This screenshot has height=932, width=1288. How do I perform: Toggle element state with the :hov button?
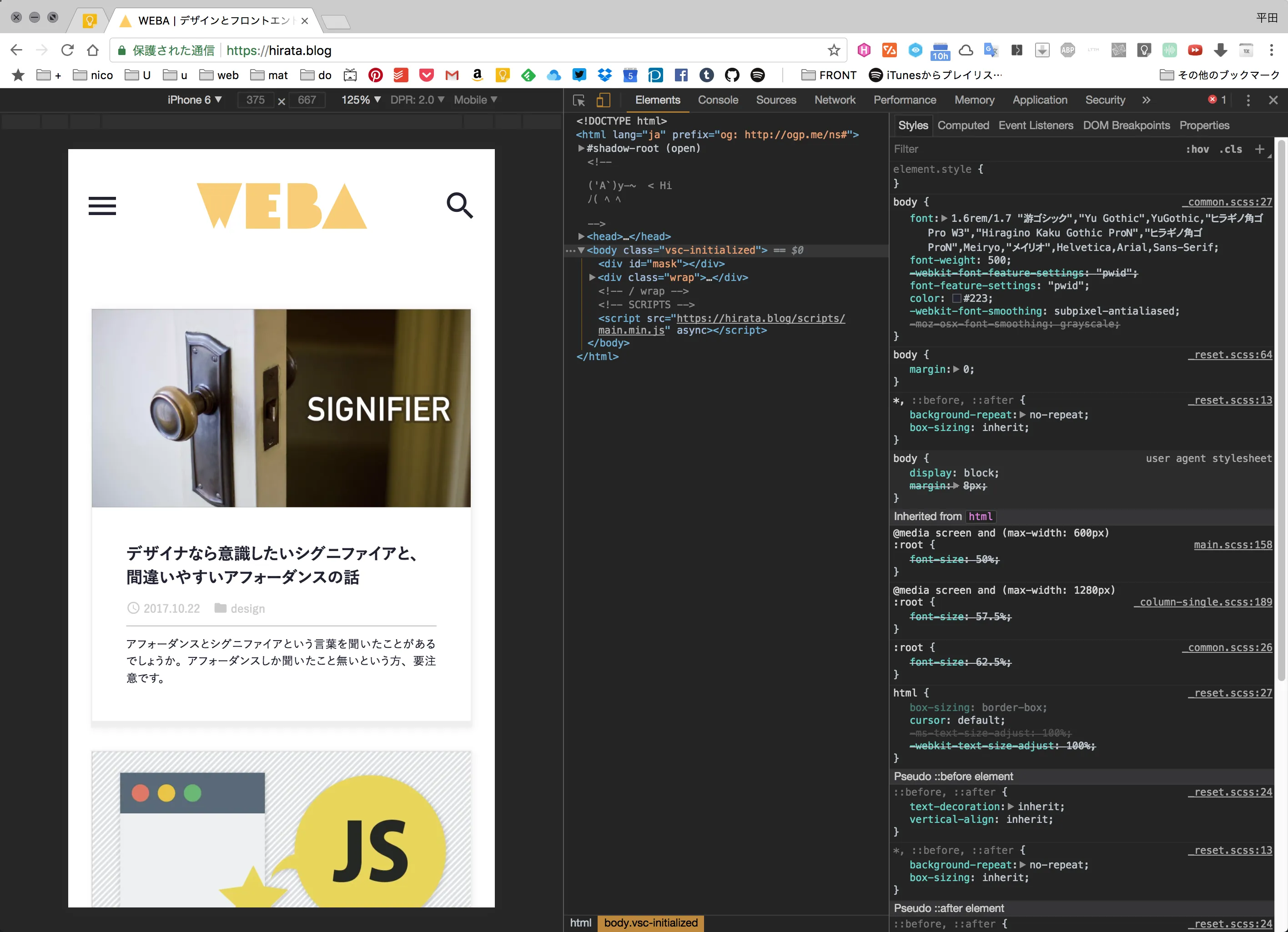(1197, 149)
